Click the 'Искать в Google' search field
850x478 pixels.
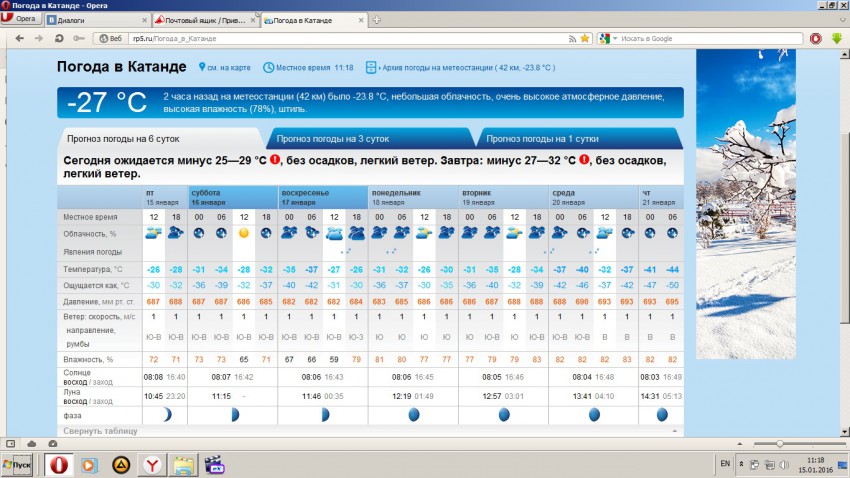pos(700,38)
